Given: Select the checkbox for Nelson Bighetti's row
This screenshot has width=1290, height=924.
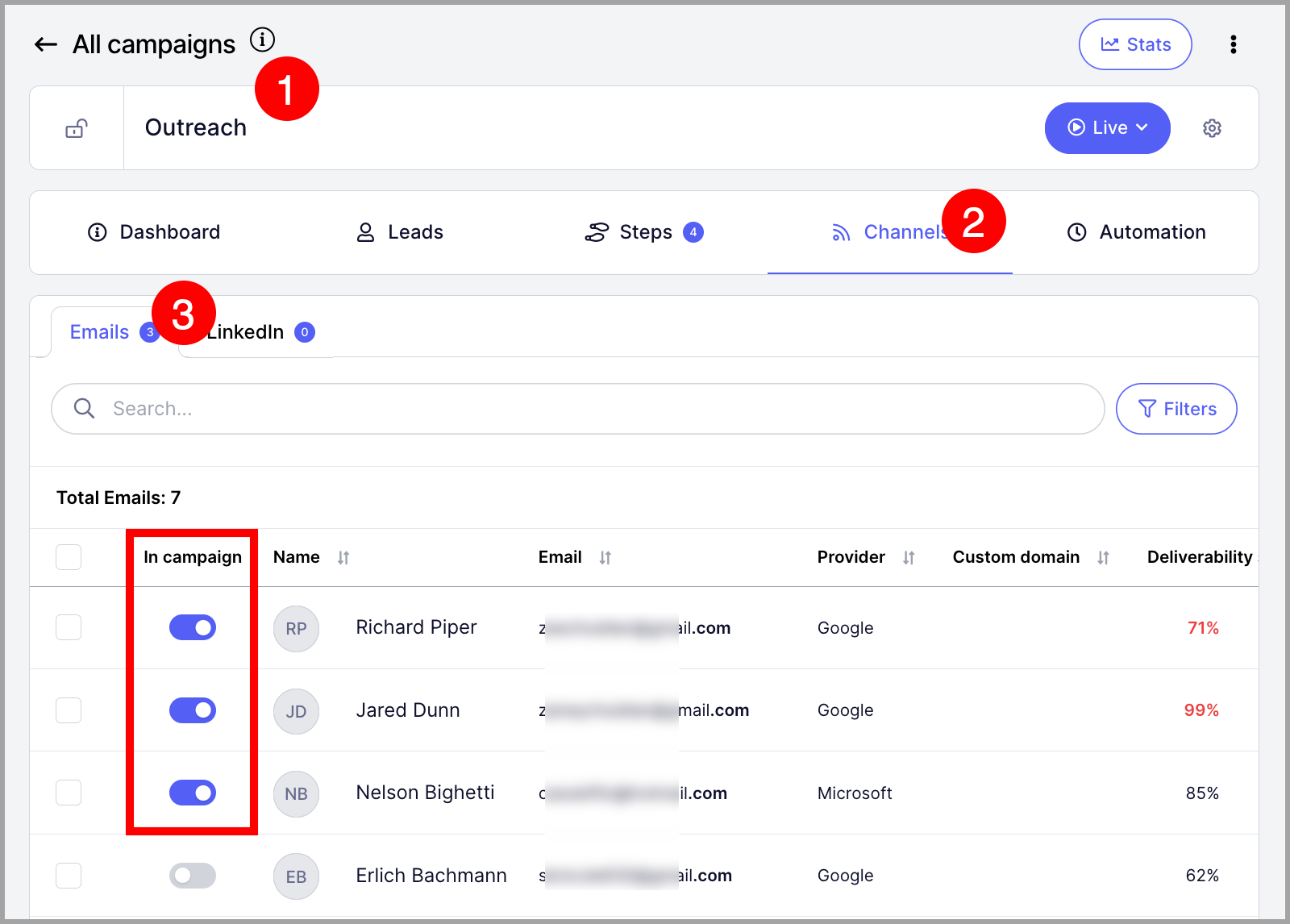Looking at the screenshot, I should pyautogui.click(x=69, y=793).
